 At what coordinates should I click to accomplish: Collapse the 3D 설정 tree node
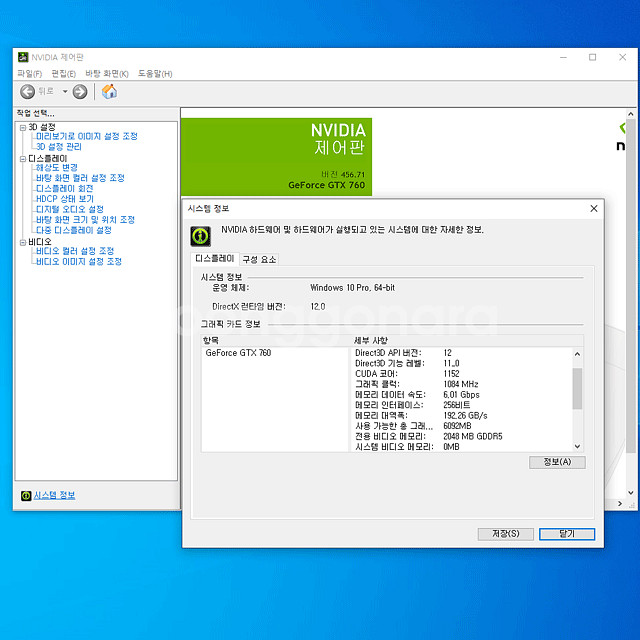23,128
